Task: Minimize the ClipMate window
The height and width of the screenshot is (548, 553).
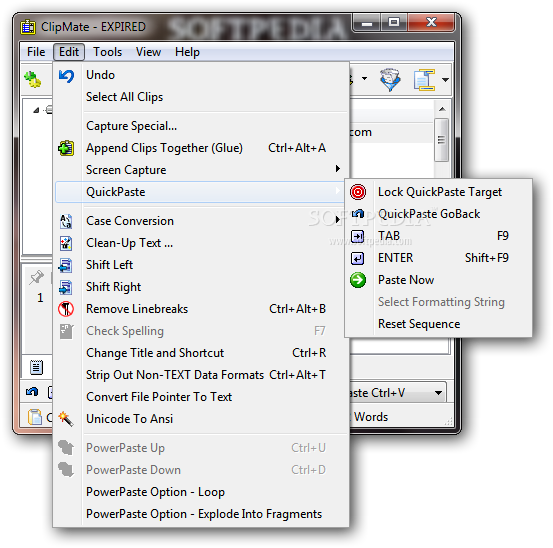Action: [x=367, y=23]
